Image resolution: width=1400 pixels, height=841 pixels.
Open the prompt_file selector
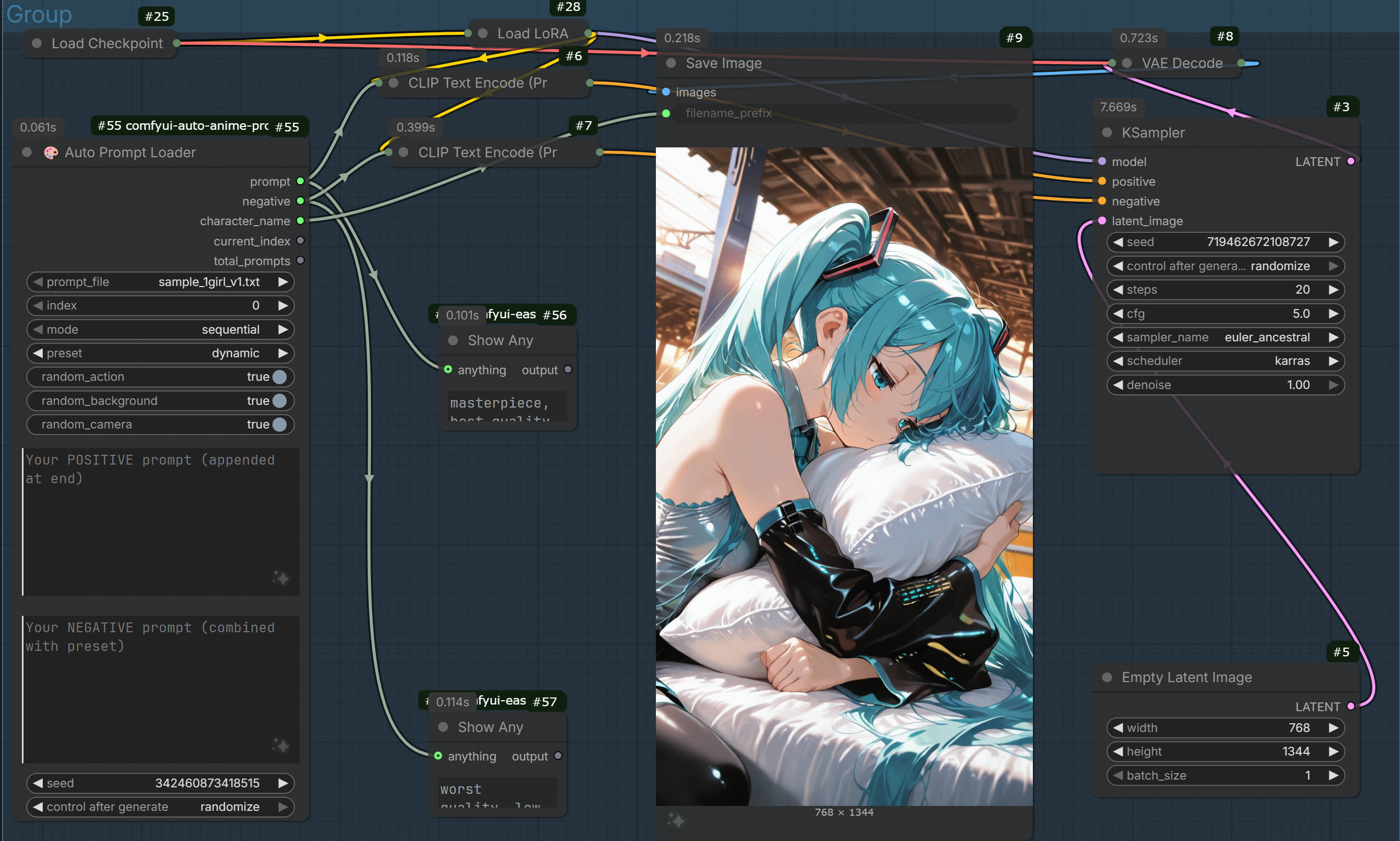161,282
